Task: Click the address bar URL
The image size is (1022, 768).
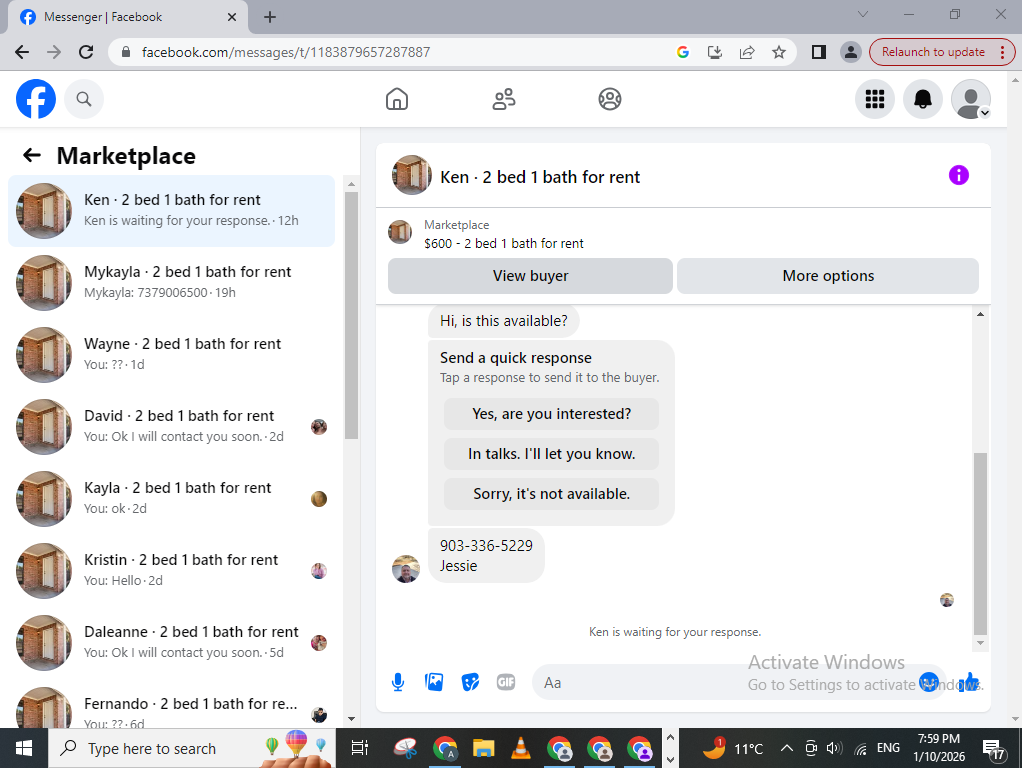Action: click(x=285, y=52)
